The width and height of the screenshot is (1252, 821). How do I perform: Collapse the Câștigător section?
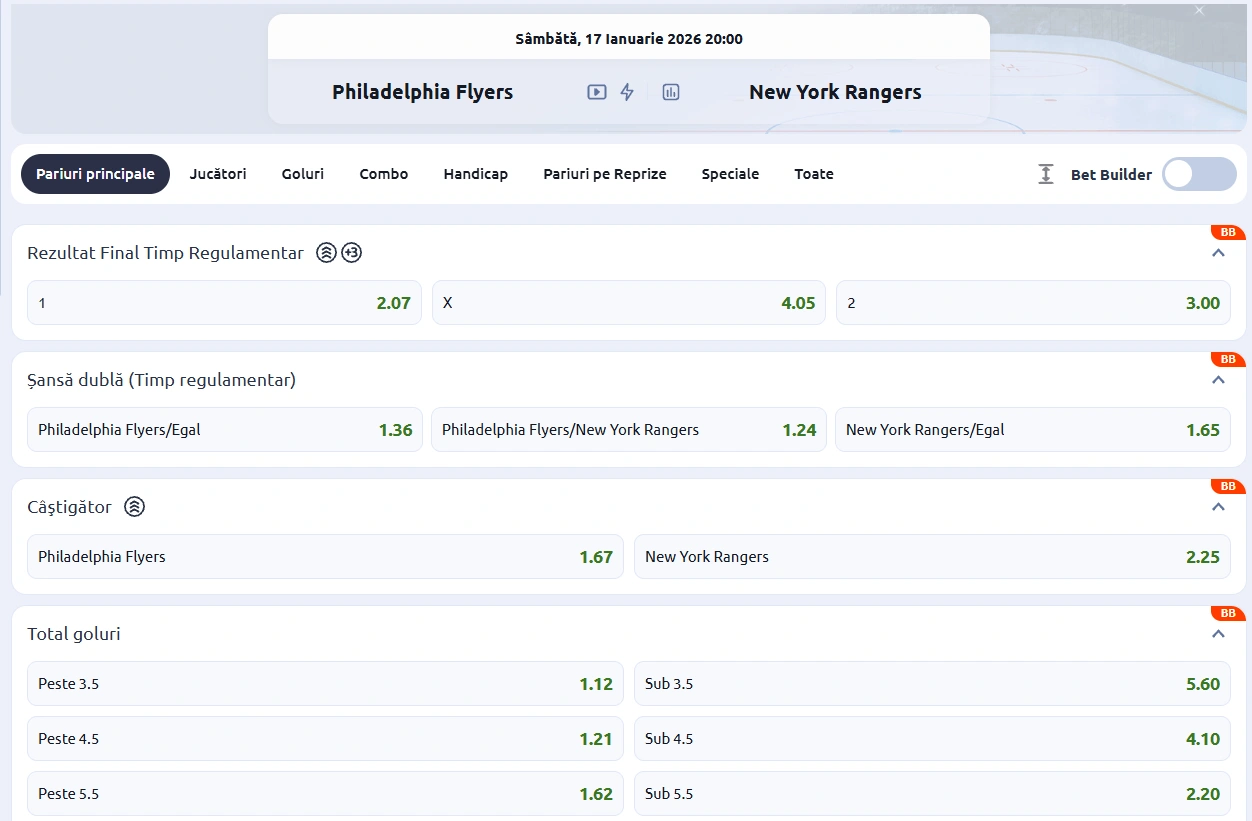click(x=1218, y=507)
